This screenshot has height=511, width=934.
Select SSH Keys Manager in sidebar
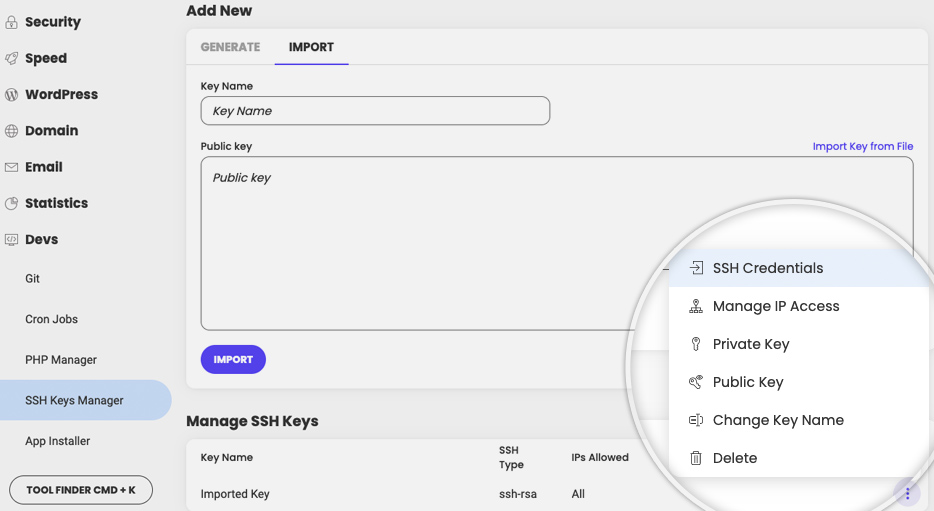(x=85, y=400)
